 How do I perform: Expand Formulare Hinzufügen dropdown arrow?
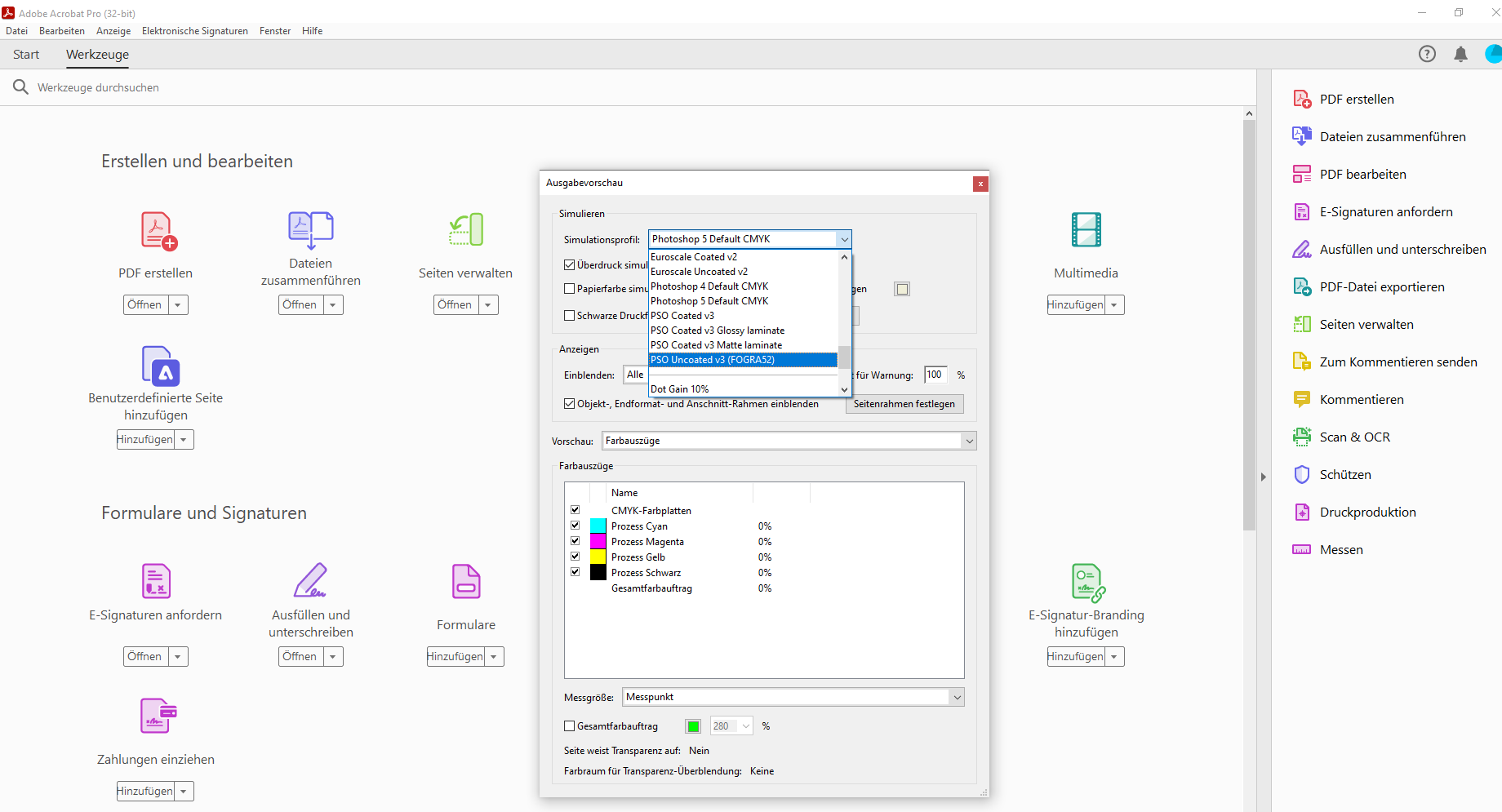tap(494, 657)
